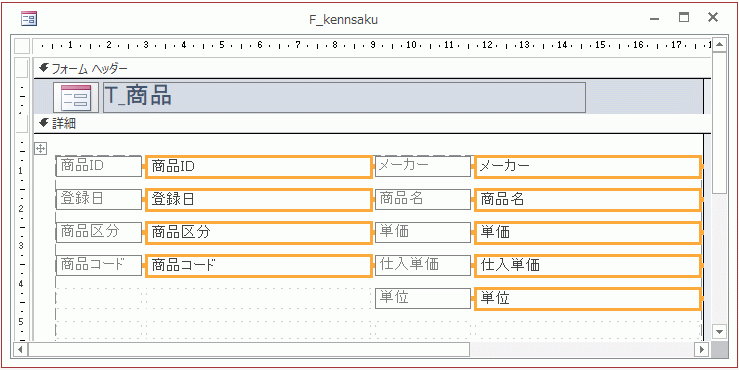739x370 pixels.
Task: Click the 詳細 section bar
Action: click(372, 124)
